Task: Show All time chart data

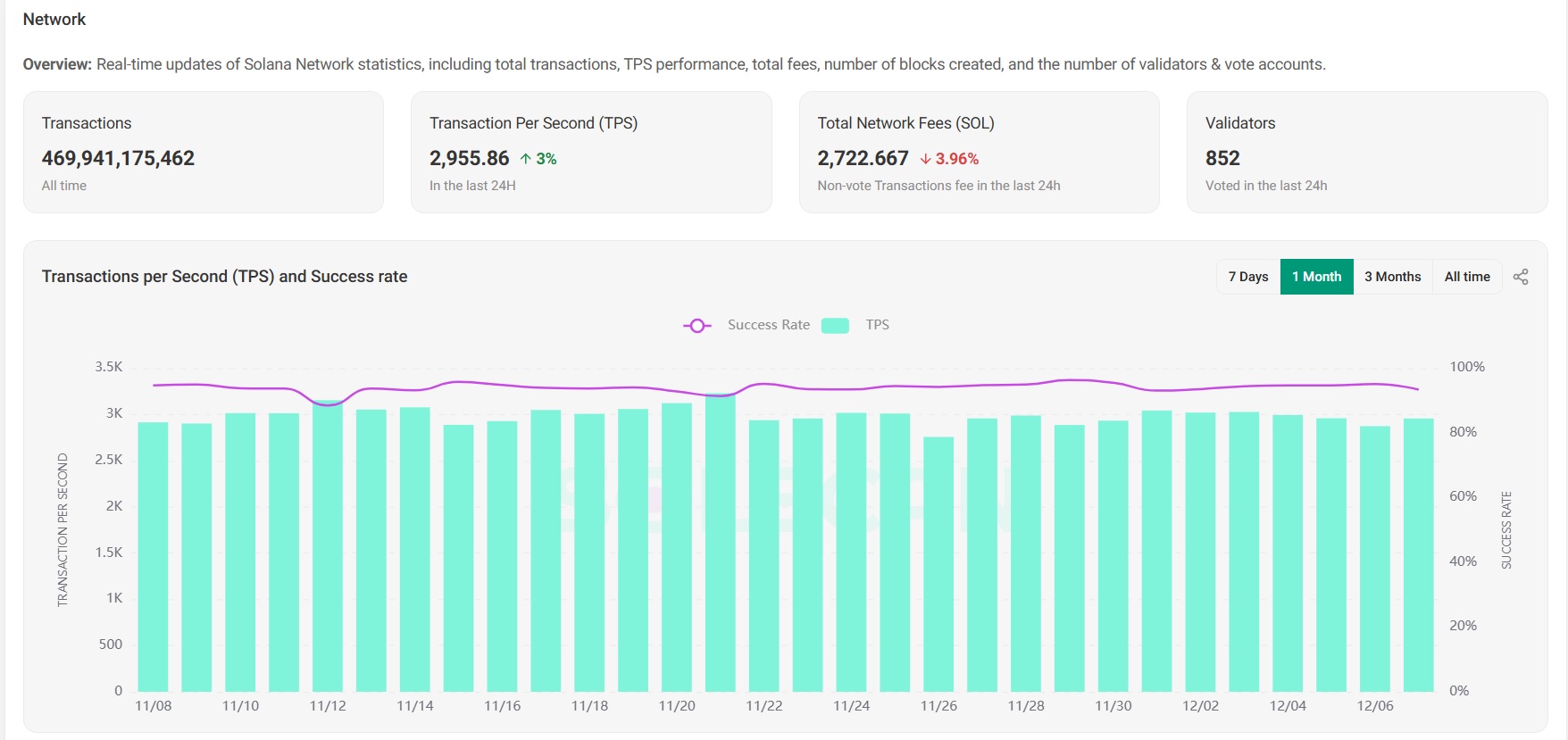Action: [1467, 277]
